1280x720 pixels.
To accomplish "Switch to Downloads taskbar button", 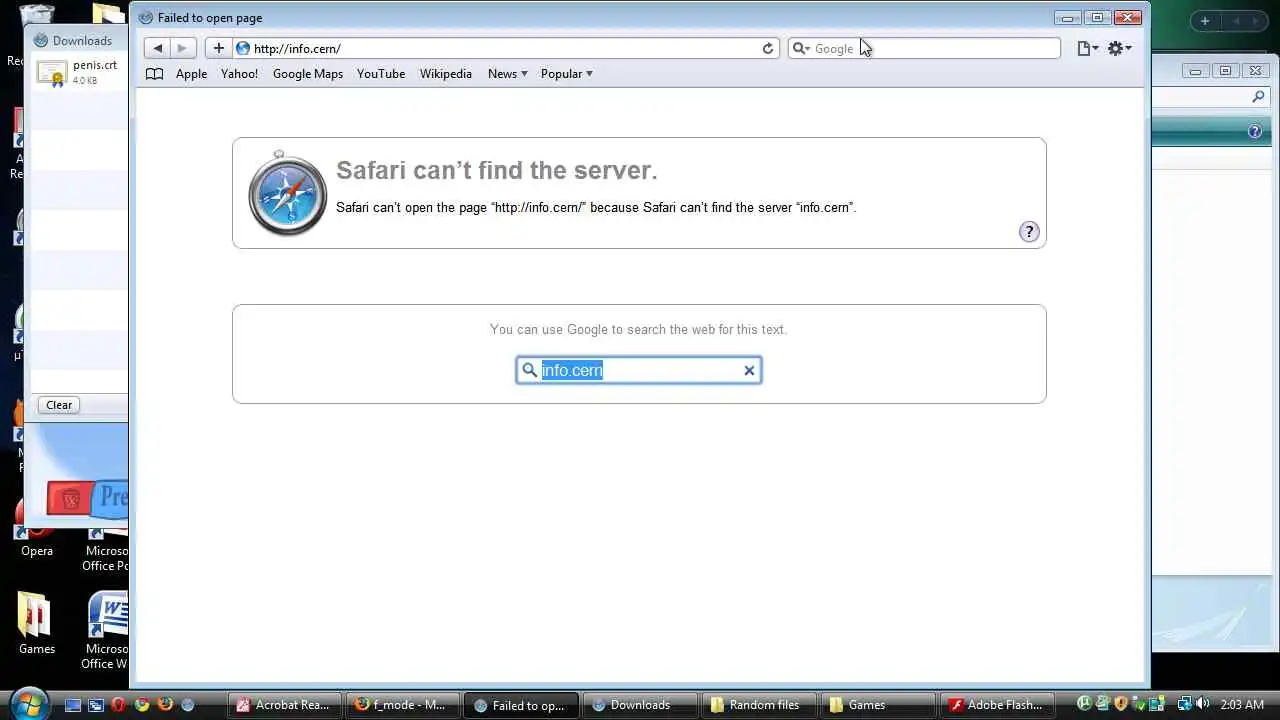I will click(639, 705).
